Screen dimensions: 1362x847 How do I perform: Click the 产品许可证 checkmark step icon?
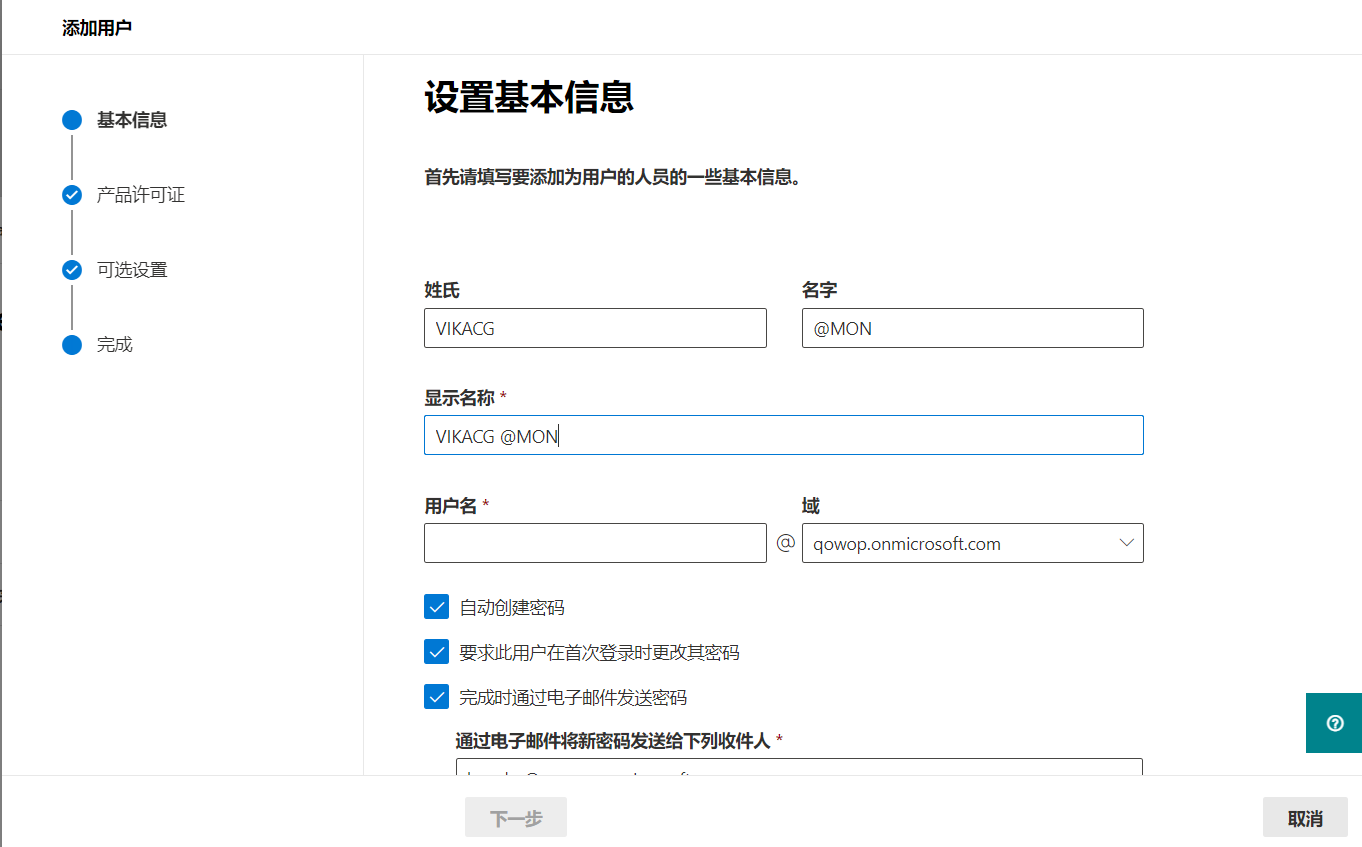click(72, 195)
